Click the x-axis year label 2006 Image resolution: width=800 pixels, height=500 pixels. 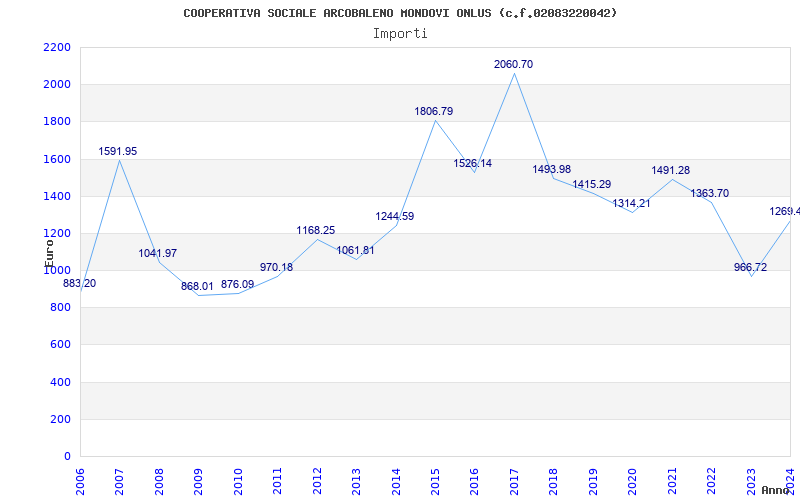point(80,481)
